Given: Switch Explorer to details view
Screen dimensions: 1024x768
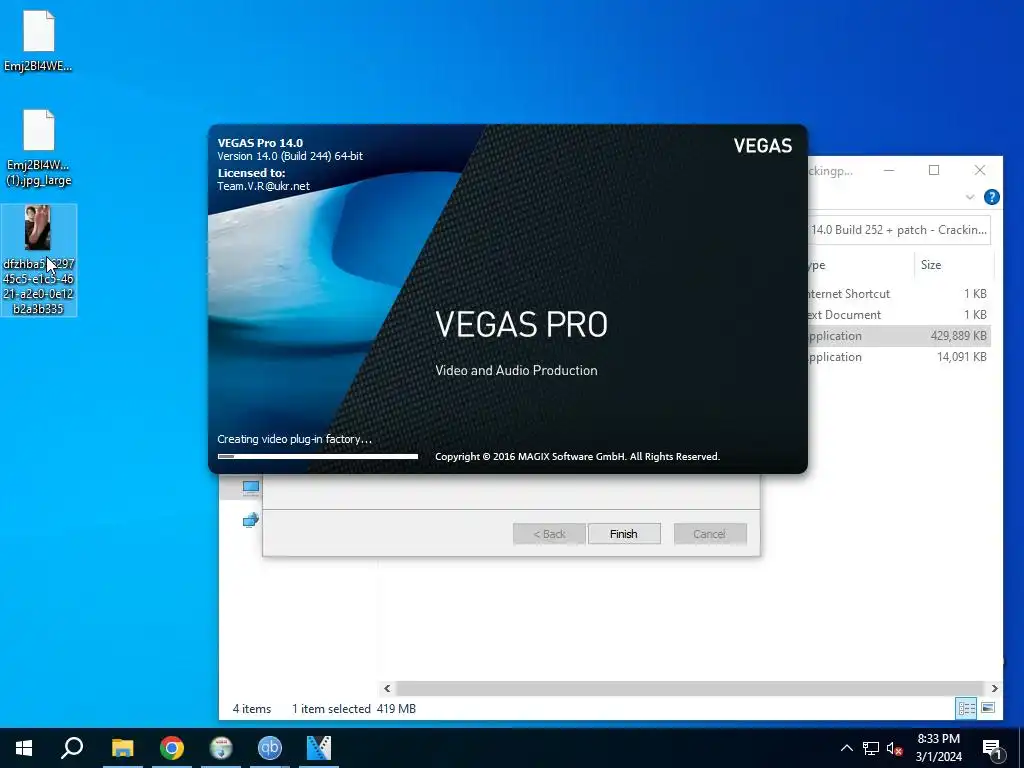Looking at the screenshot, I should [x=967, y=708].
